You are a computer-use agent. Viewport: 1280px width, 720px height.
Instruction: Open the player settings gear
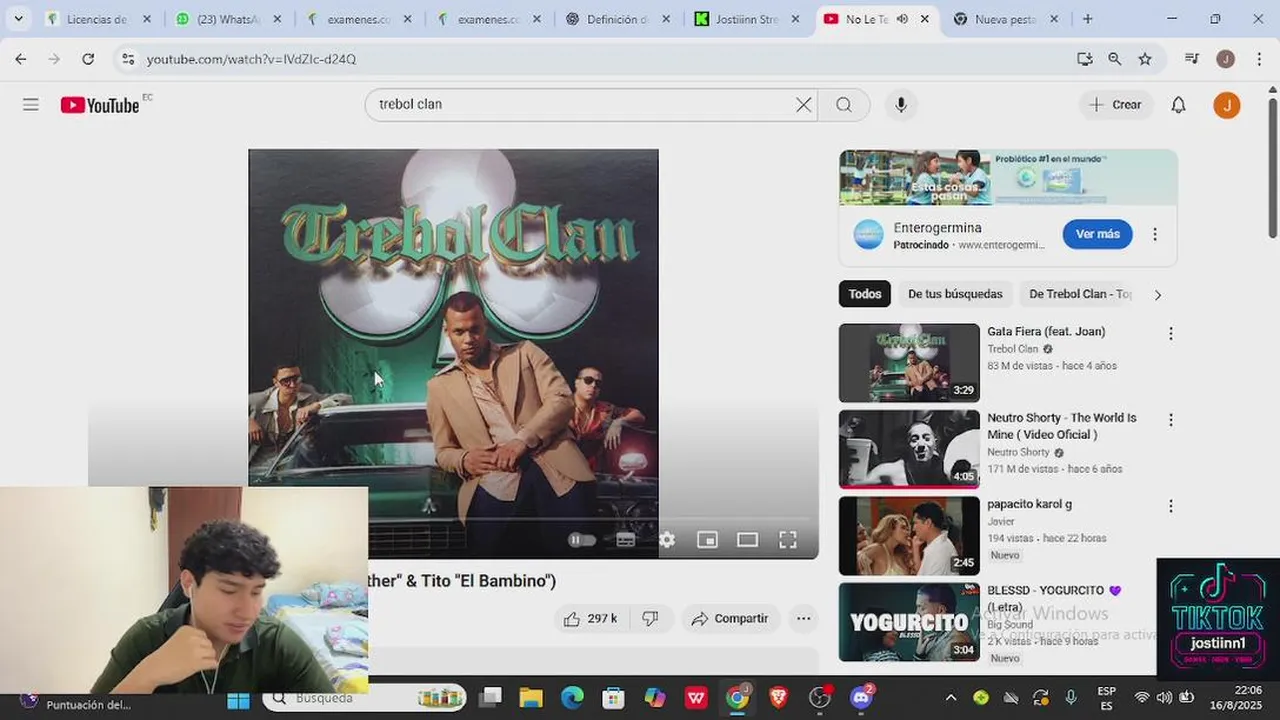click(667, 540)
